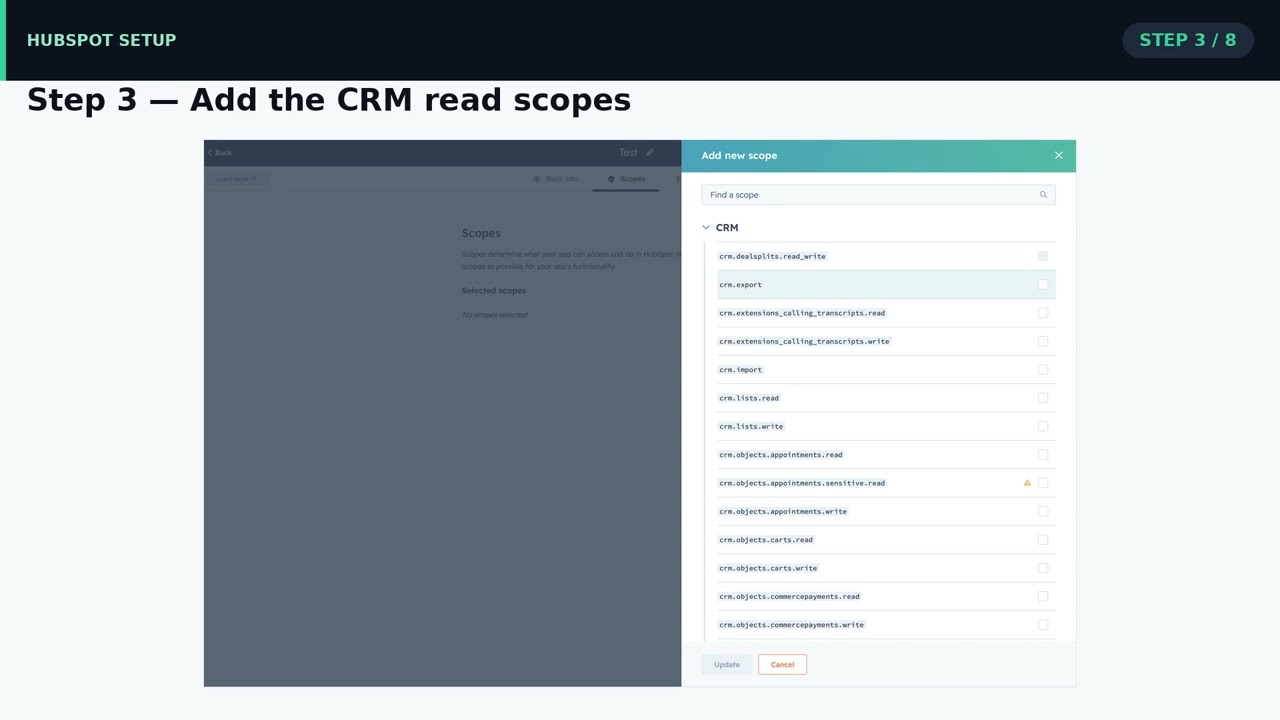Click the warning icon beside appointments.sensitive.read
Image resolution: width=1280 pixels, height=720 pixels.
tap(1027, 483)
